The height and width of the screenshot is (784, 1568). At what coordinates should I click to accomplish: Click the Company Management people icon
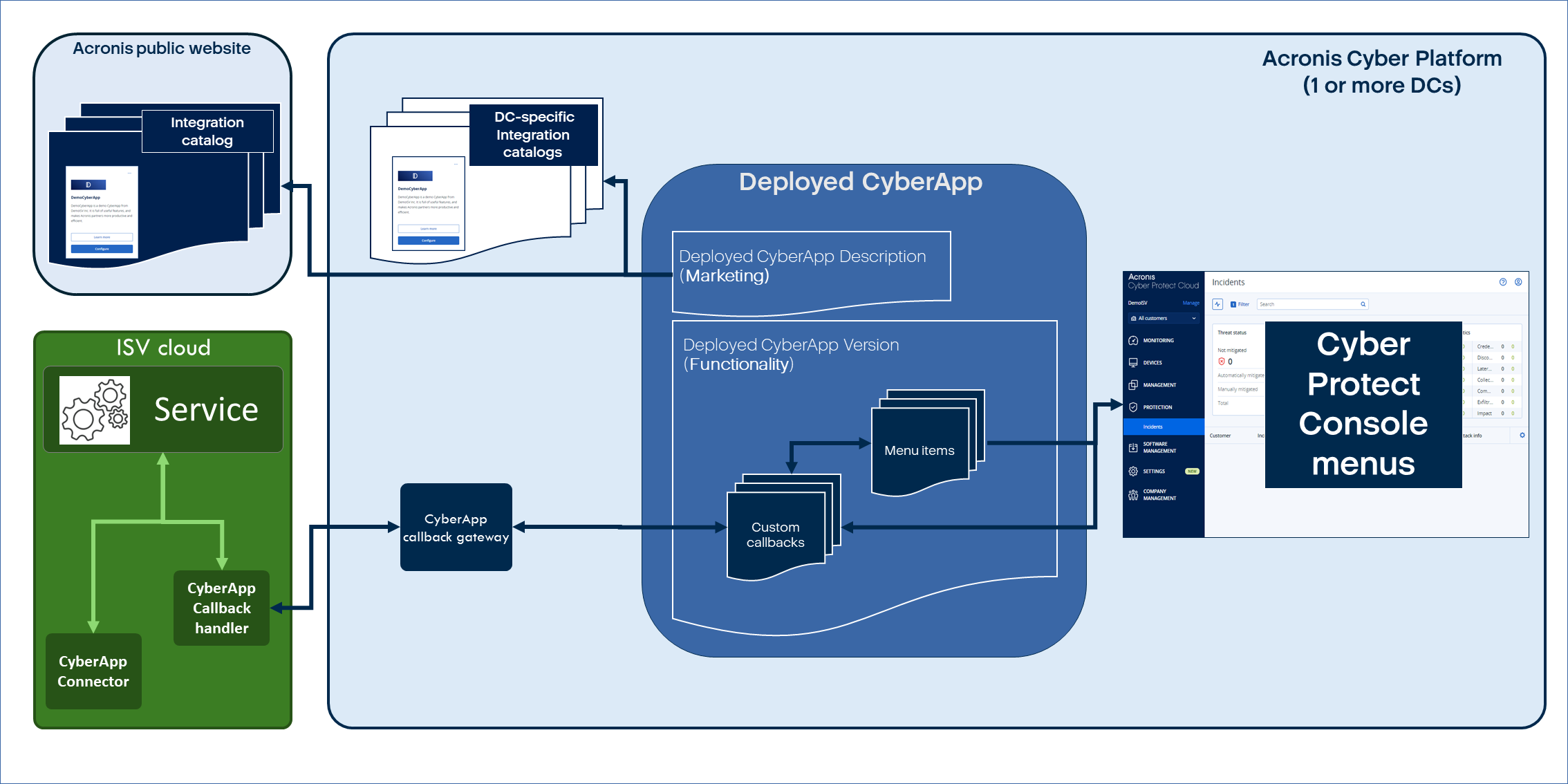tap(1133, 495)
